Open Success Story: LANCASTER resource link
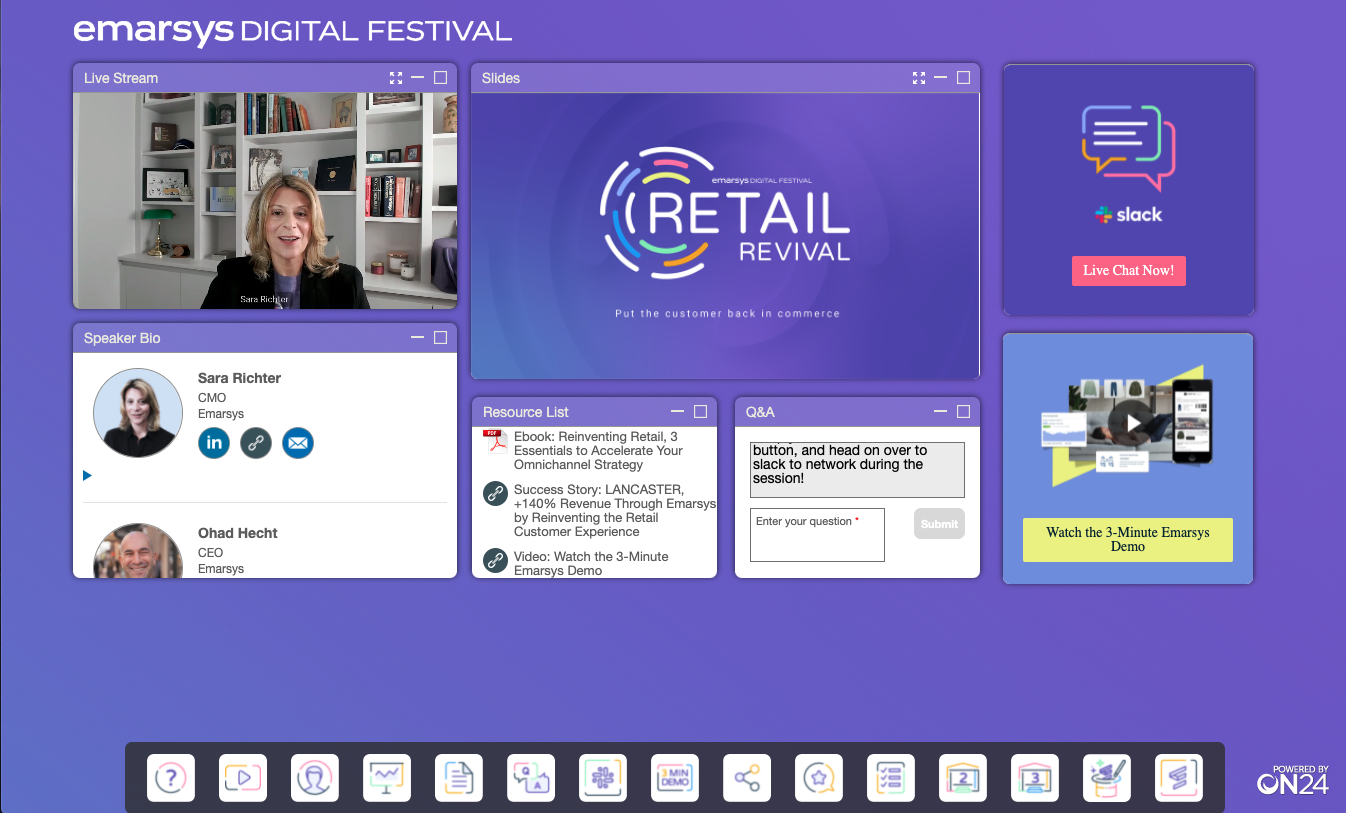Image resolution: width=1346 pixels, height=813 pixels. click(614, 511)
